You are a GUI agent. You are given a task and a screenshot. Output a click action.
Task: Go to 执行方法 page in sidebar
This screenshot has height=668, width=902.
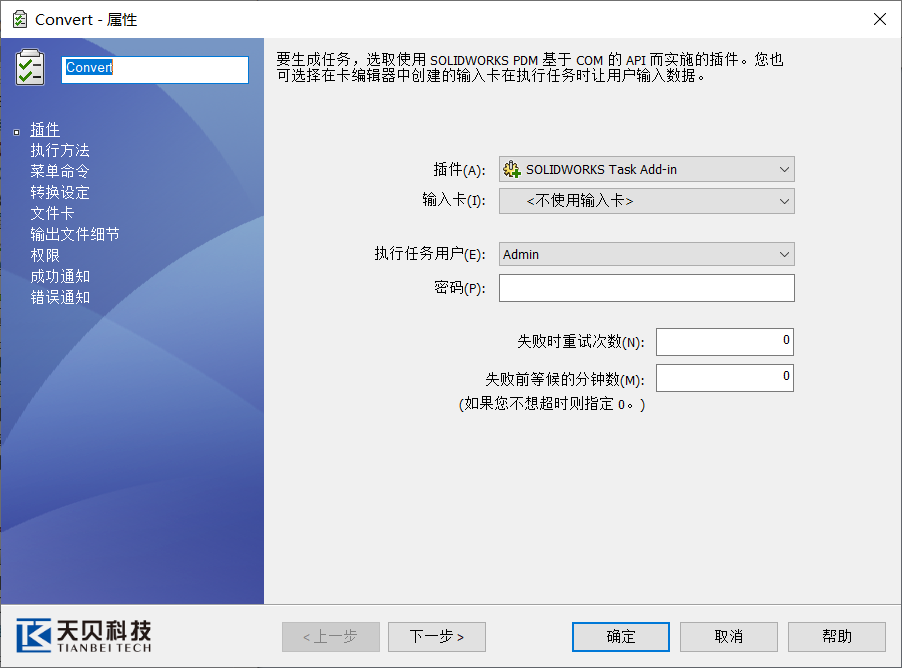(60, 151)
